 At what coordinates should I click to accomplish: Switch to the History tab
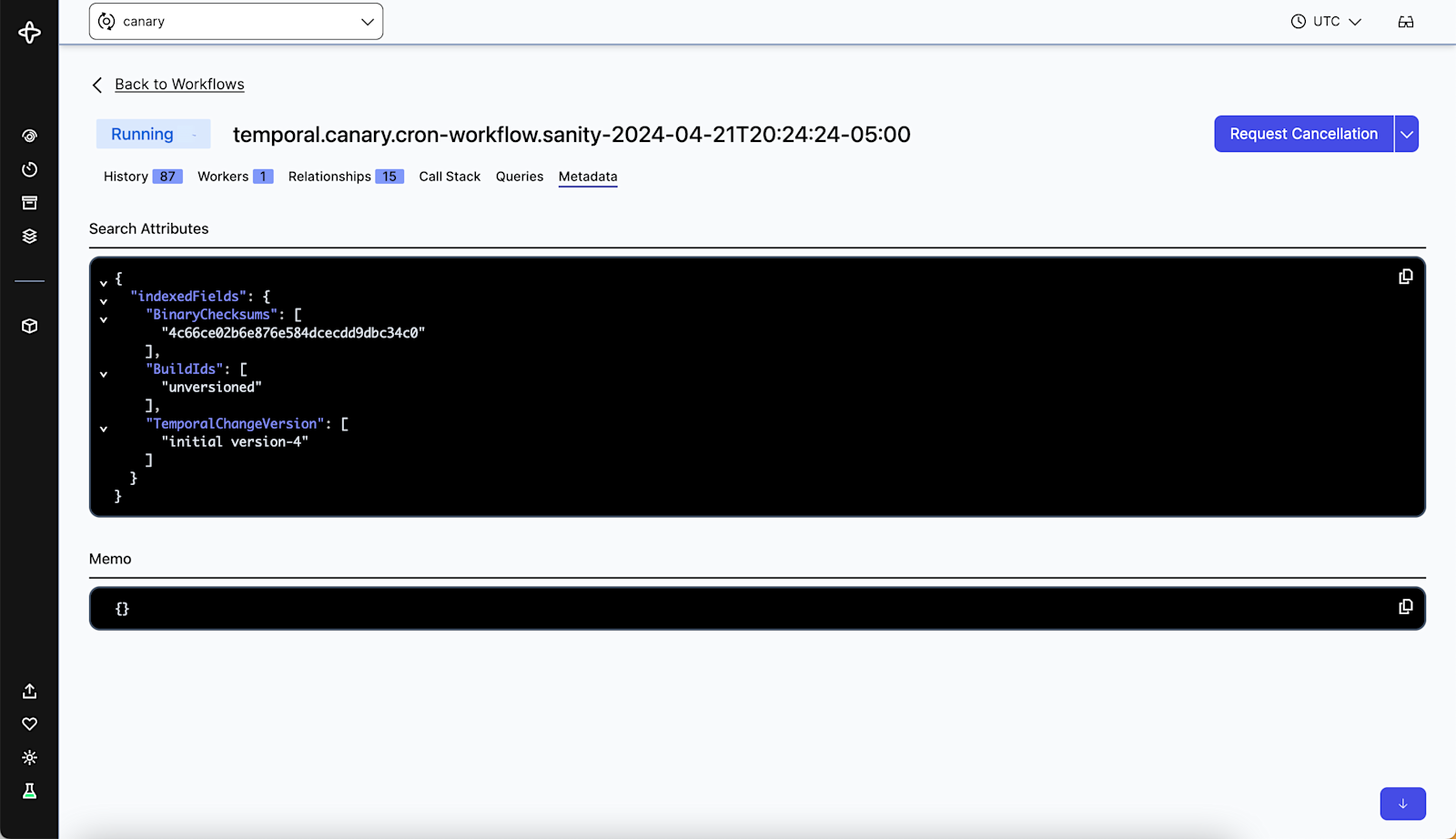point(143,177)
